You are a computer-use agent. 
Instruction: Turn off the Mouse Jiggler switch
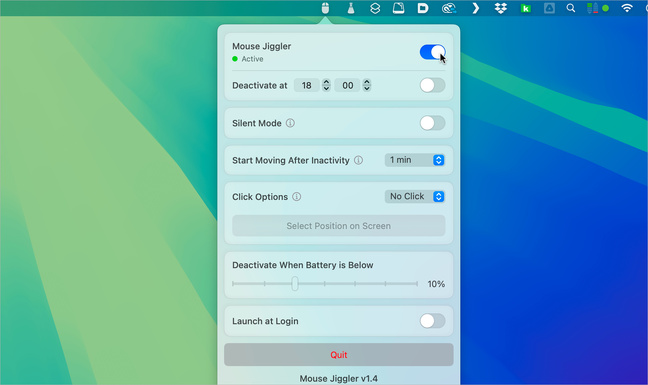tap(432, 52)
